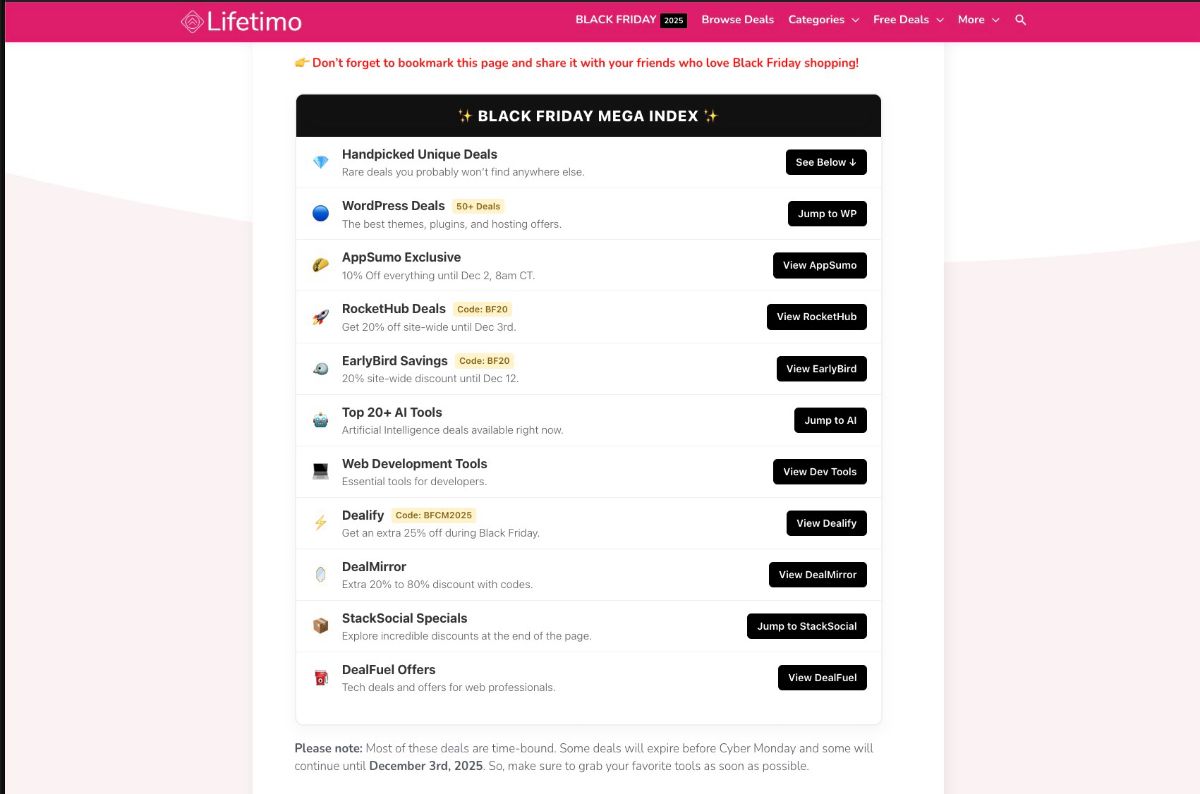Click the cocoon icon beside DealMirror

tap(320, 573)
